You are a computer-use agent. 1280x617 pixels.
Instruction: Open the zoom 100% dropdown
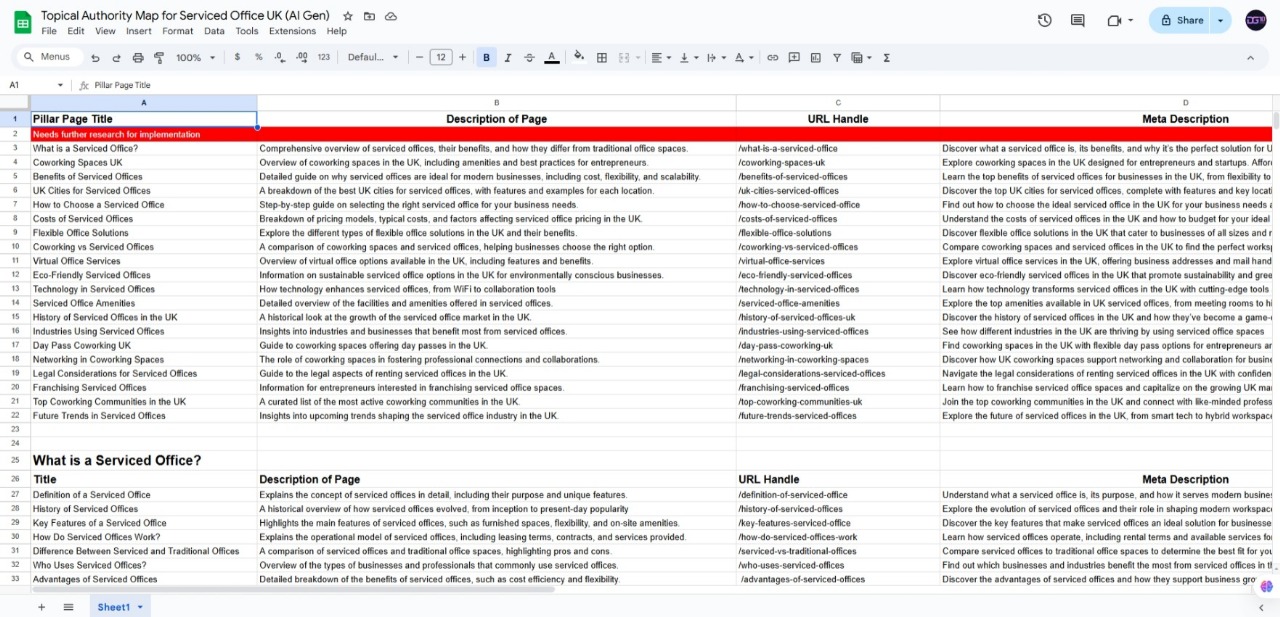(196, 57)
